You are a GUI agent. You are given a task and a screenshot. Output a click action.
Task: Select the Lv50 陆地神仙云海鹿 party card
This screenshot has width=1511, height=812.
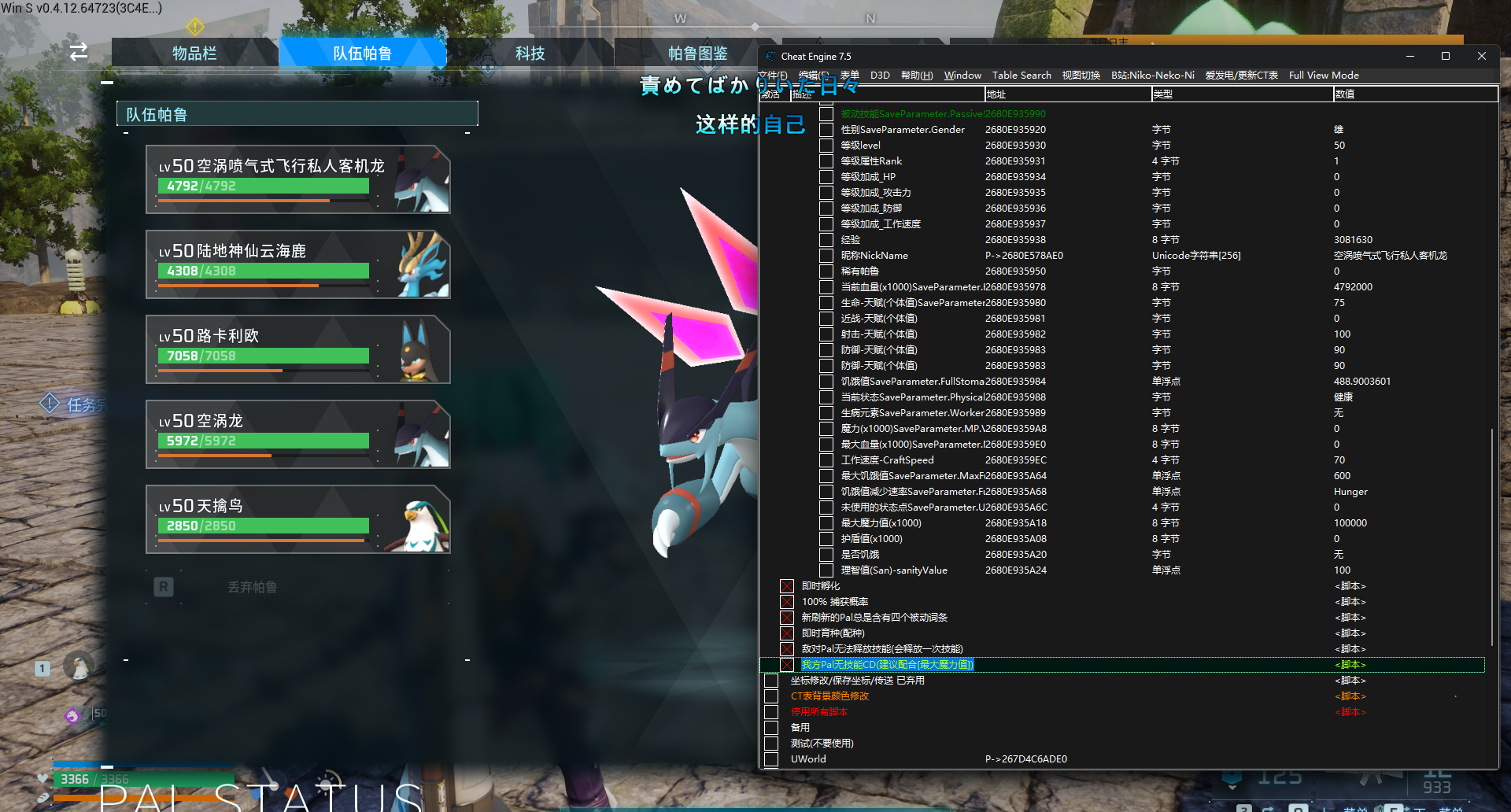298,264
